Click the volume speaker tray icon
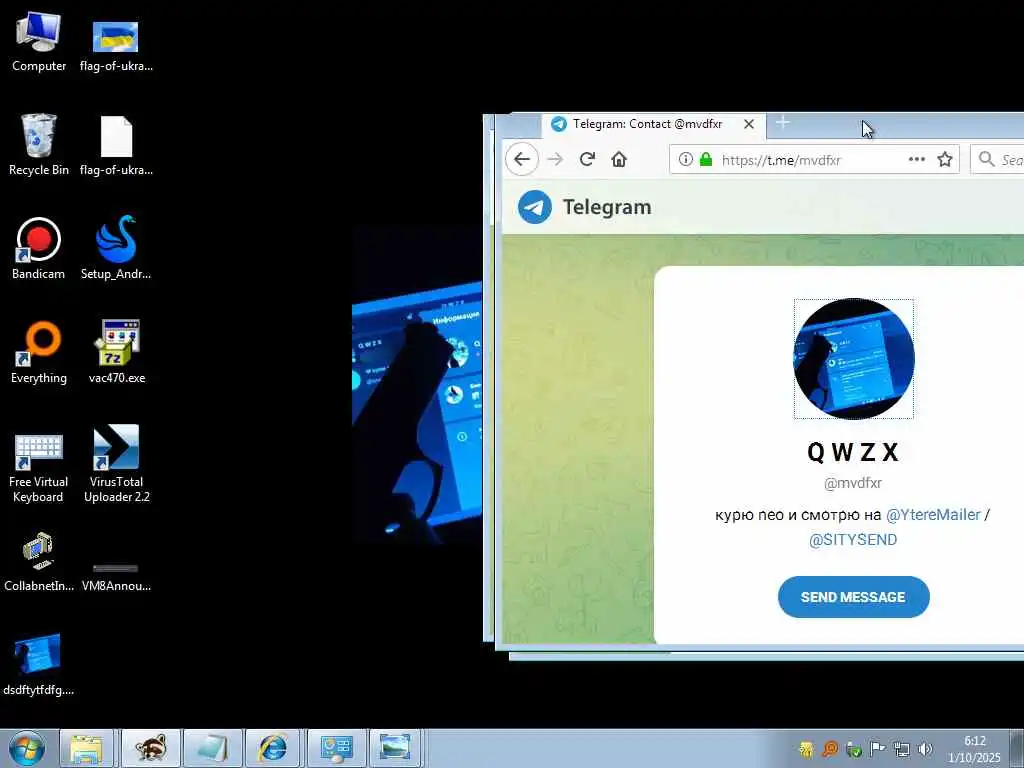This screenshot has width=1024, height=768. pos(925,749)
